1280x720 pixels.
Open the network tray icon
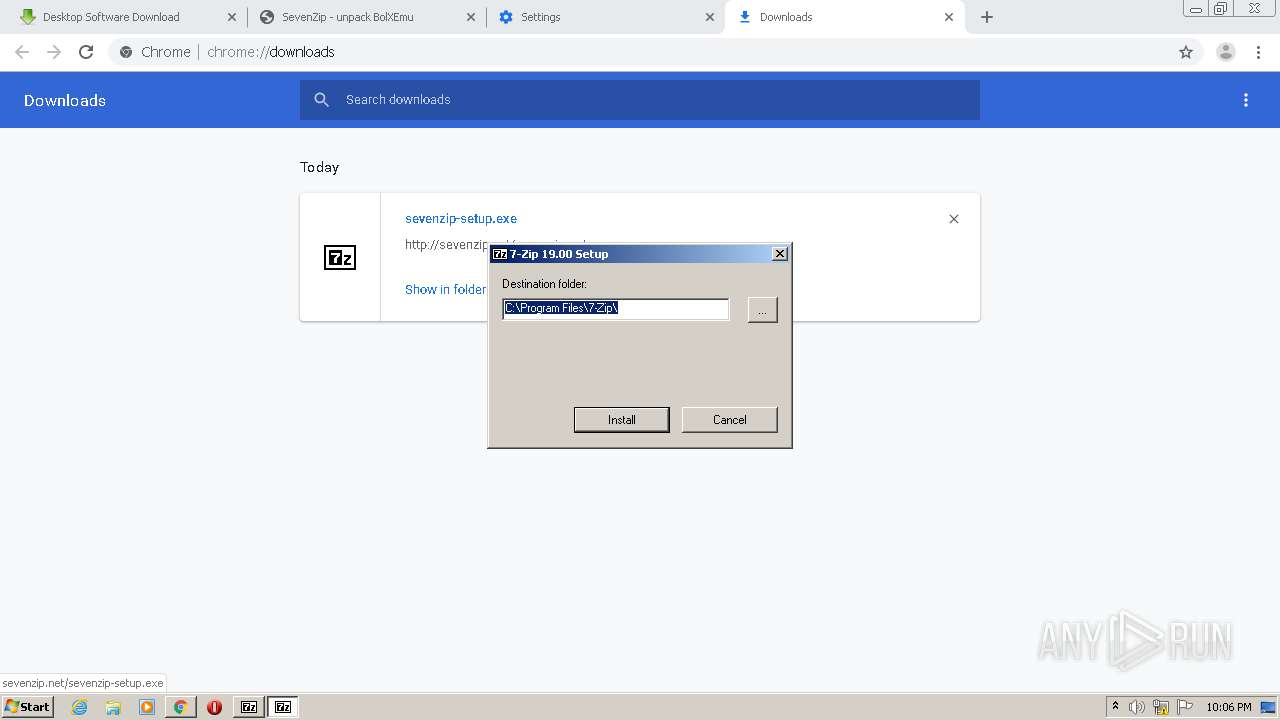pos(1161,707)
